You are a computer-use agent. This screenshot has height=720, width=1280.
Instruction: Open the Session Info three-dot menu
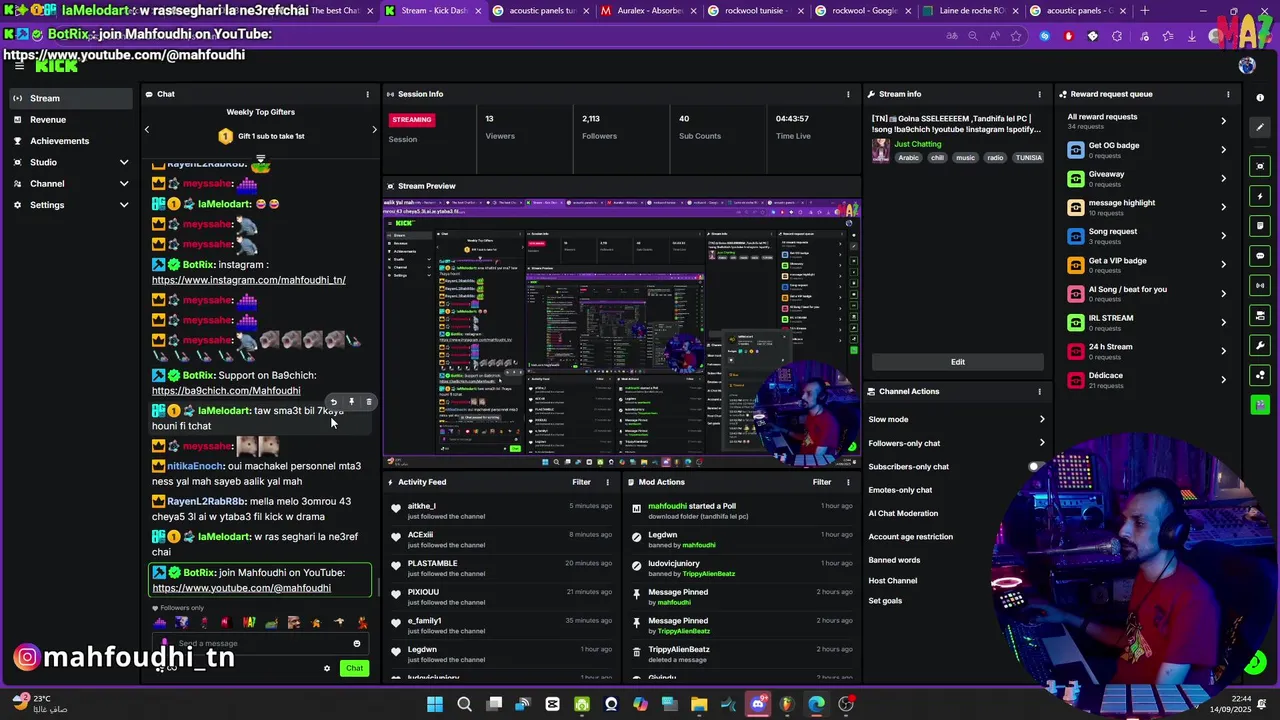pyautogui.click(x=848, y=94)
